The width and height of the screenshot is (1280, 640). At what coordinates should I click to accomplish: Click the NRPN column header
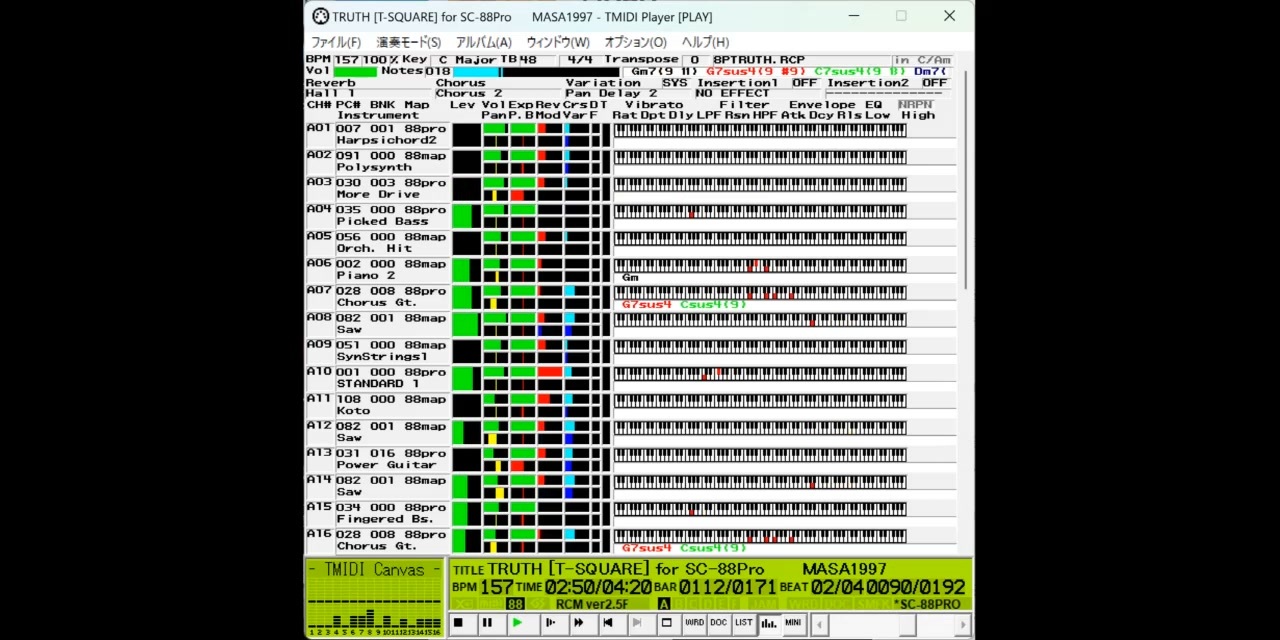click(x=915, y=104)
